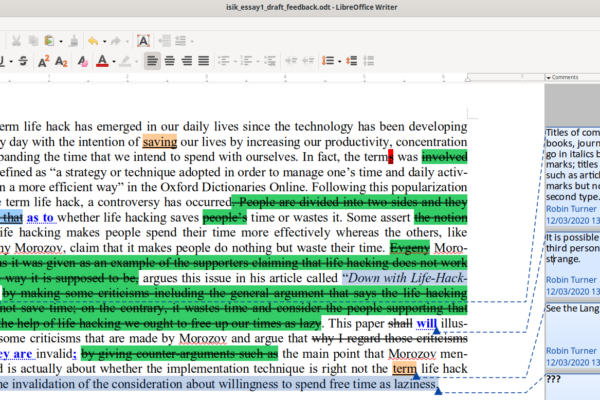Click the inserted blue text 'as to'
This screenshot has height=400, width=600.
[x=40, y=218]
